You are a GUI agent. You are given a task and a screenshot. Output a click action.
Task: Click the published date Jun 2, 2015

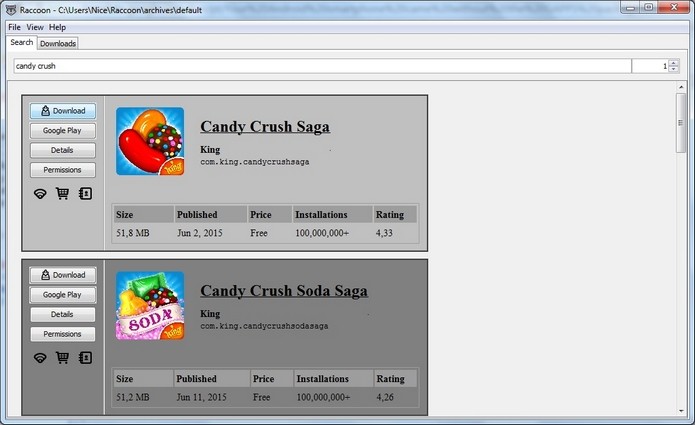coord(199,233)
